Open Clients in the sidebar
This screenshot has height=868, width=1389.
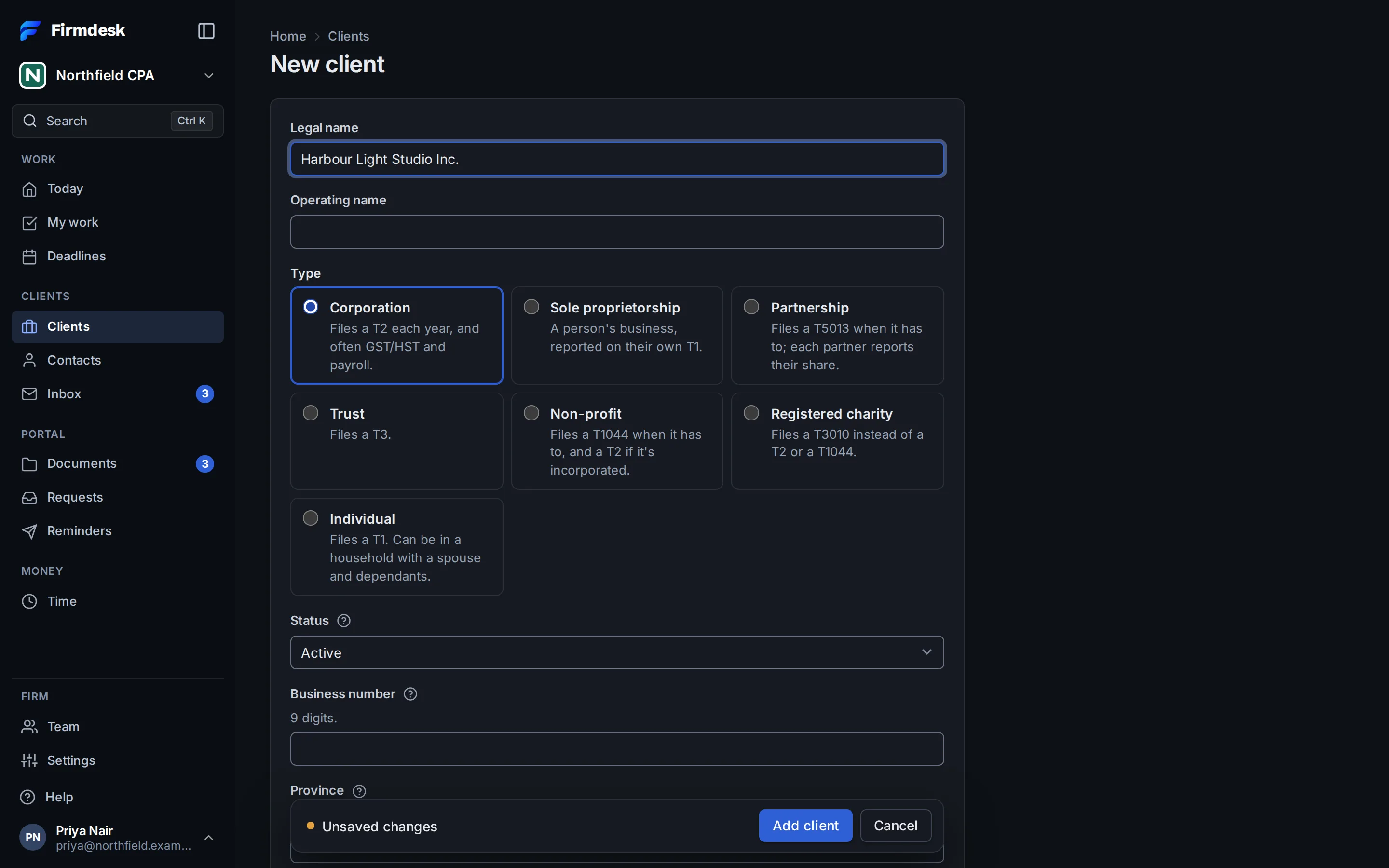118,326
